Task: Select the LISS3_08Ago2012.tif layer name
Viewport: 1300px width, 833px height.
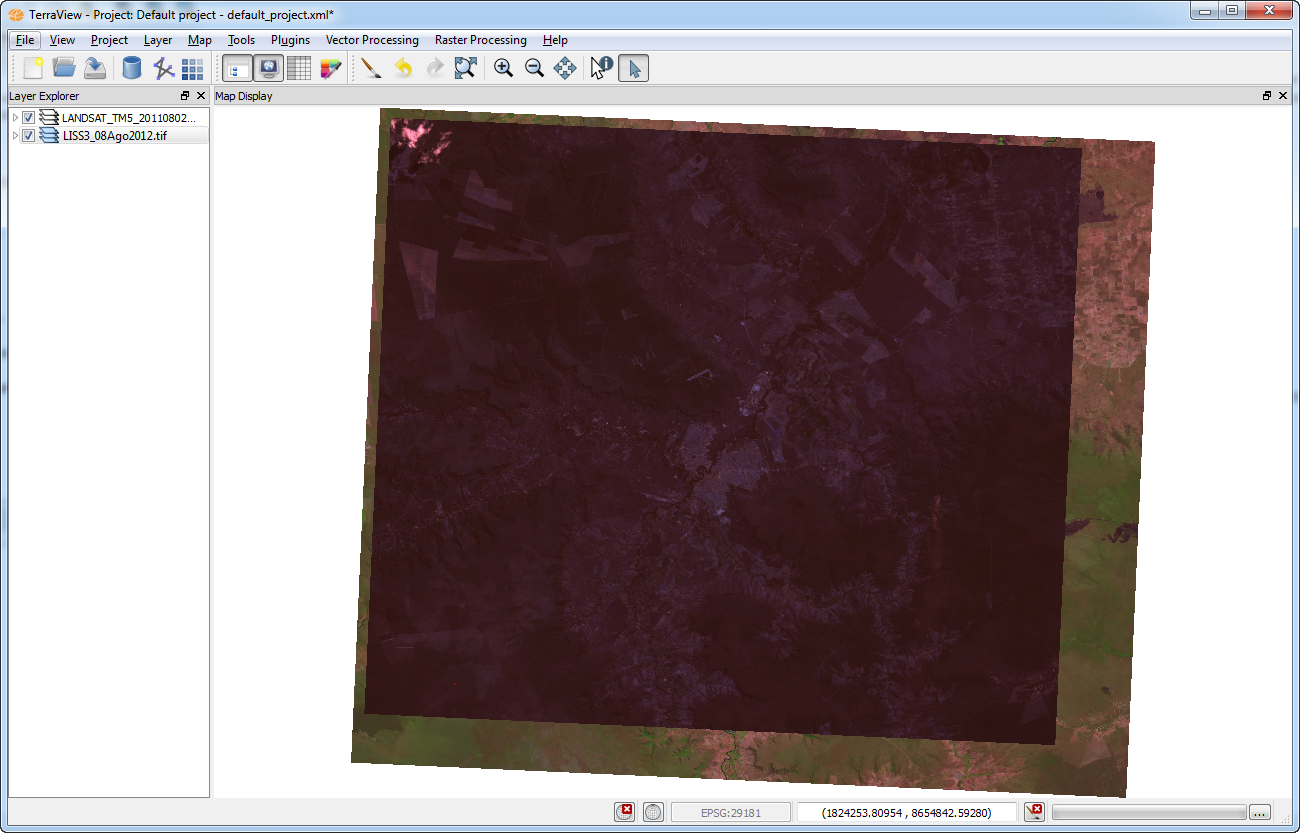Action: click(114, 136)
